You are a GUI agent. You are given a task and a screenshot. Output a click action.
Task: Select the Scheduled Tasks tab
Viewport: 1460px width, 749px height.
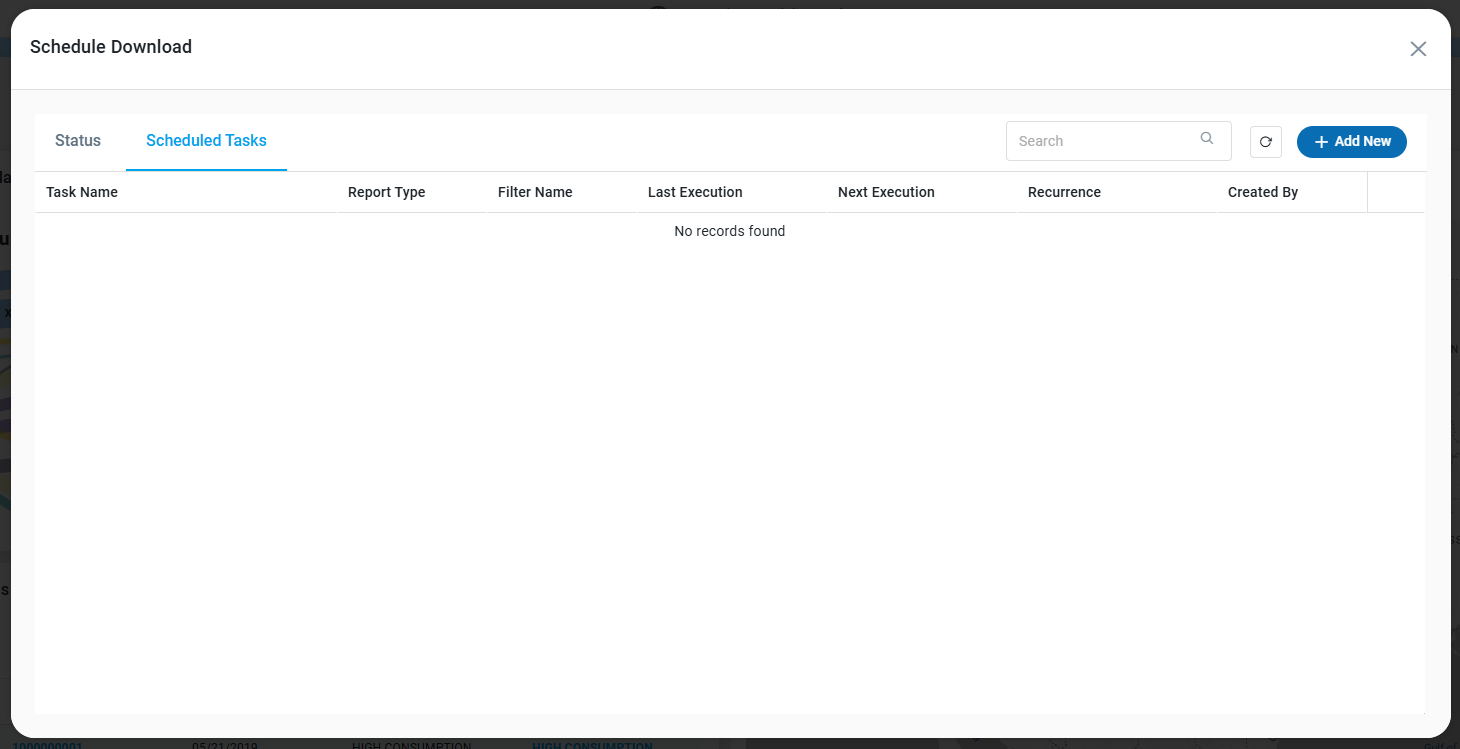206,141
